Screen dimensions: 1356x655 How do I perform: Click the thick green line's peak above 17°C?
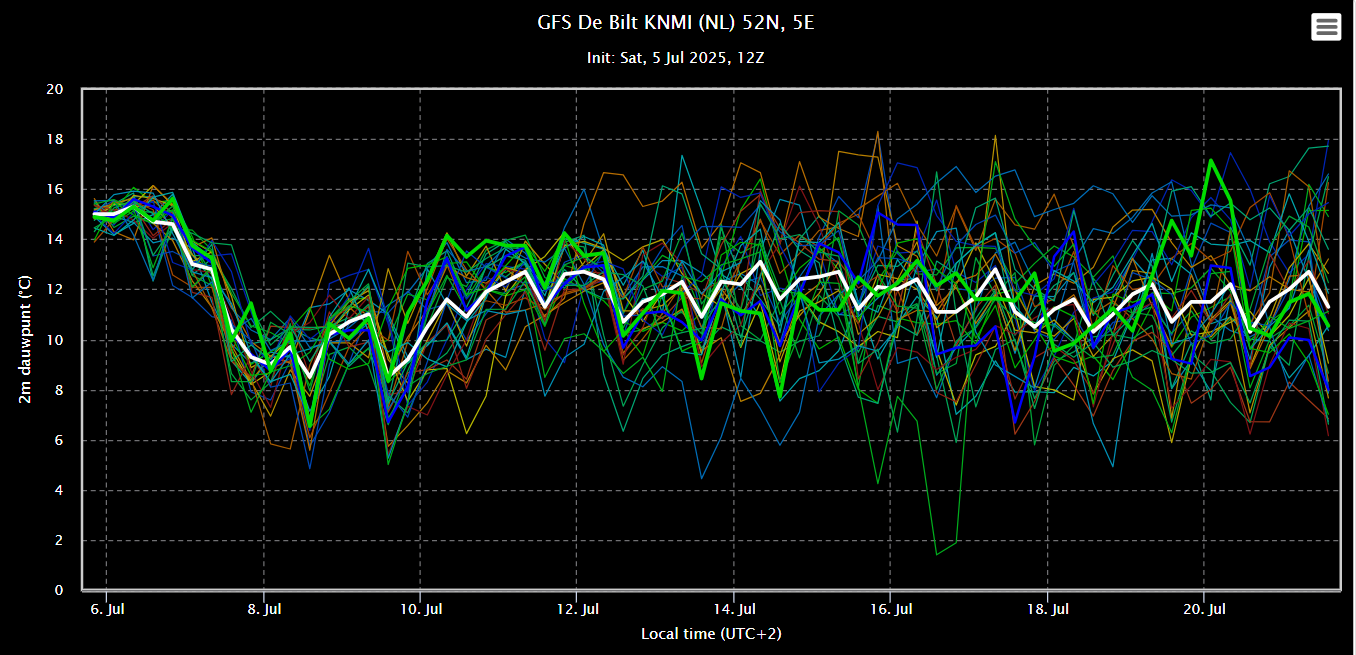(x=1211, y=160)
